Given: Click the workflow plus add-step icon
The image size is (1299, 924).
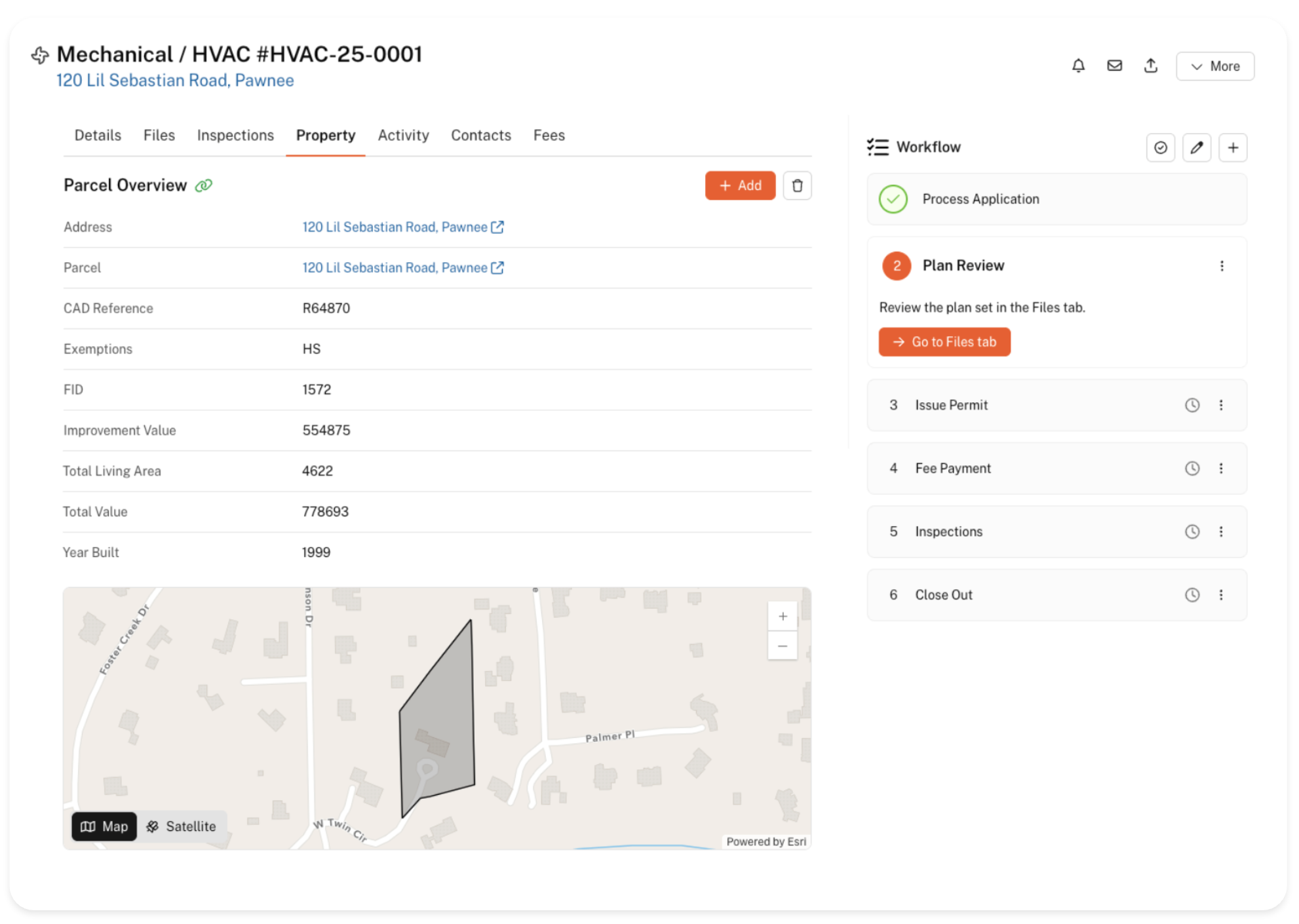Looking at the screenshot, I should pos(1232,147).
